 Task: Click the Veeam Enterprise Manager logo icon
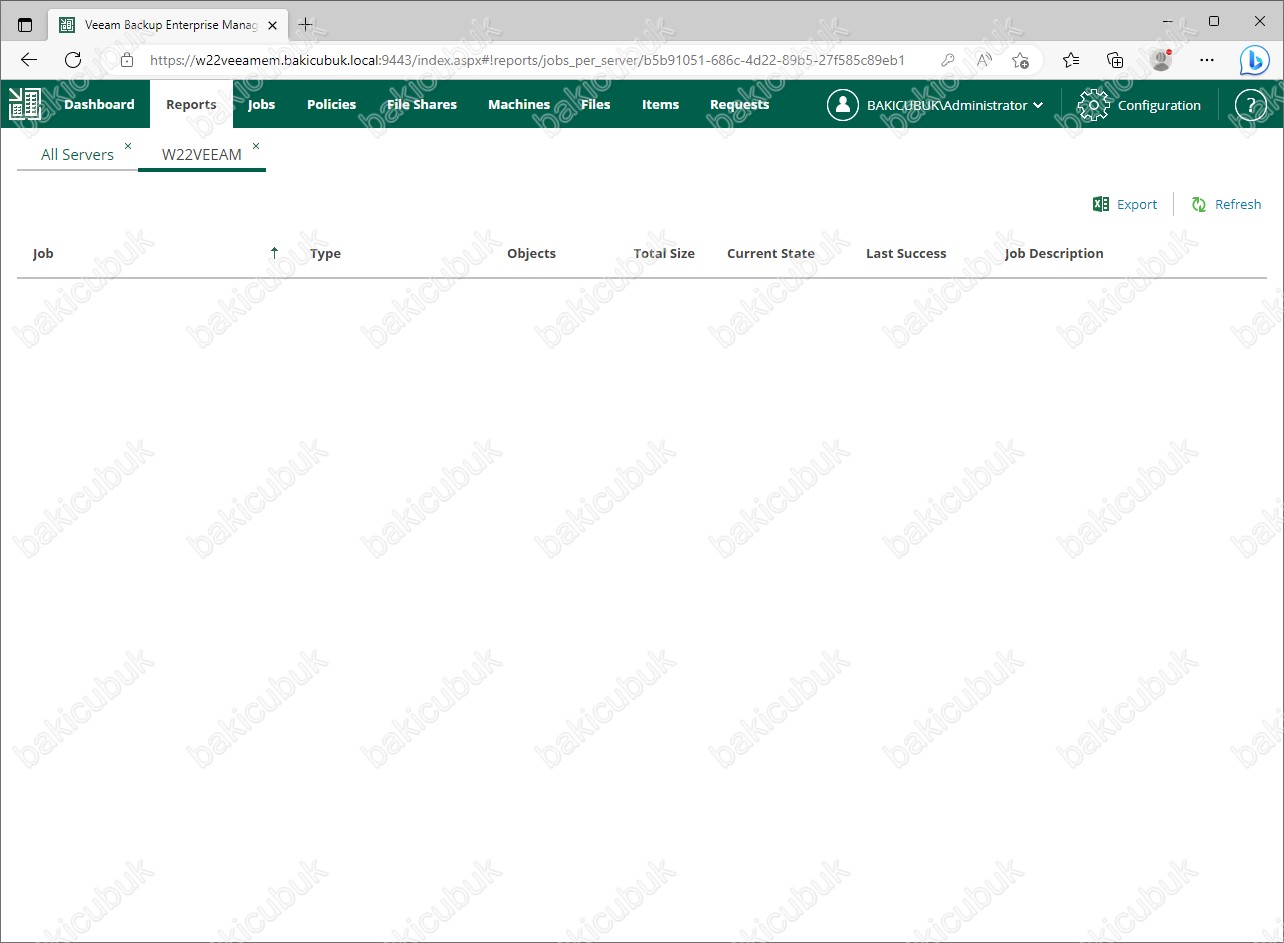[x=25, y=104]
